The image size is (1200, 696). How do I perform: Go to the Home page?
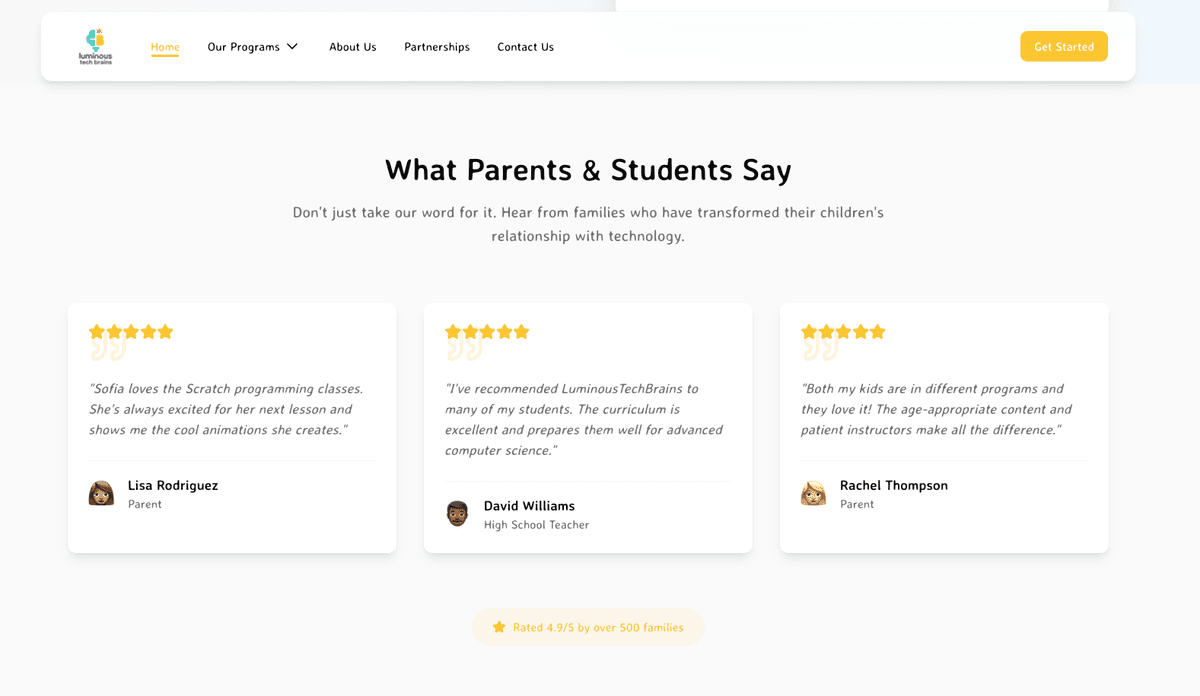165,47
